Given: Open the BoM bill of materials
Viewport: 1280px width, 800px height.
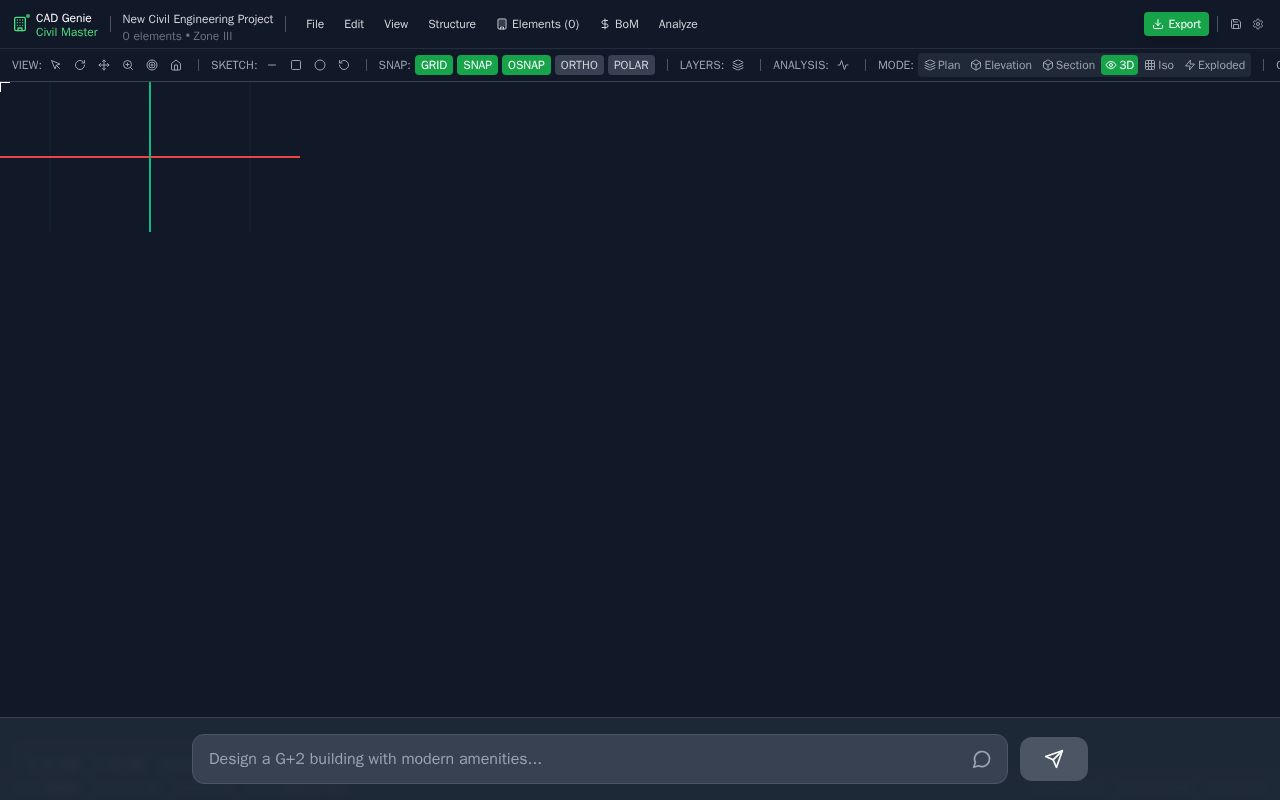Looking at the screenshot, I should pos(619,24).
